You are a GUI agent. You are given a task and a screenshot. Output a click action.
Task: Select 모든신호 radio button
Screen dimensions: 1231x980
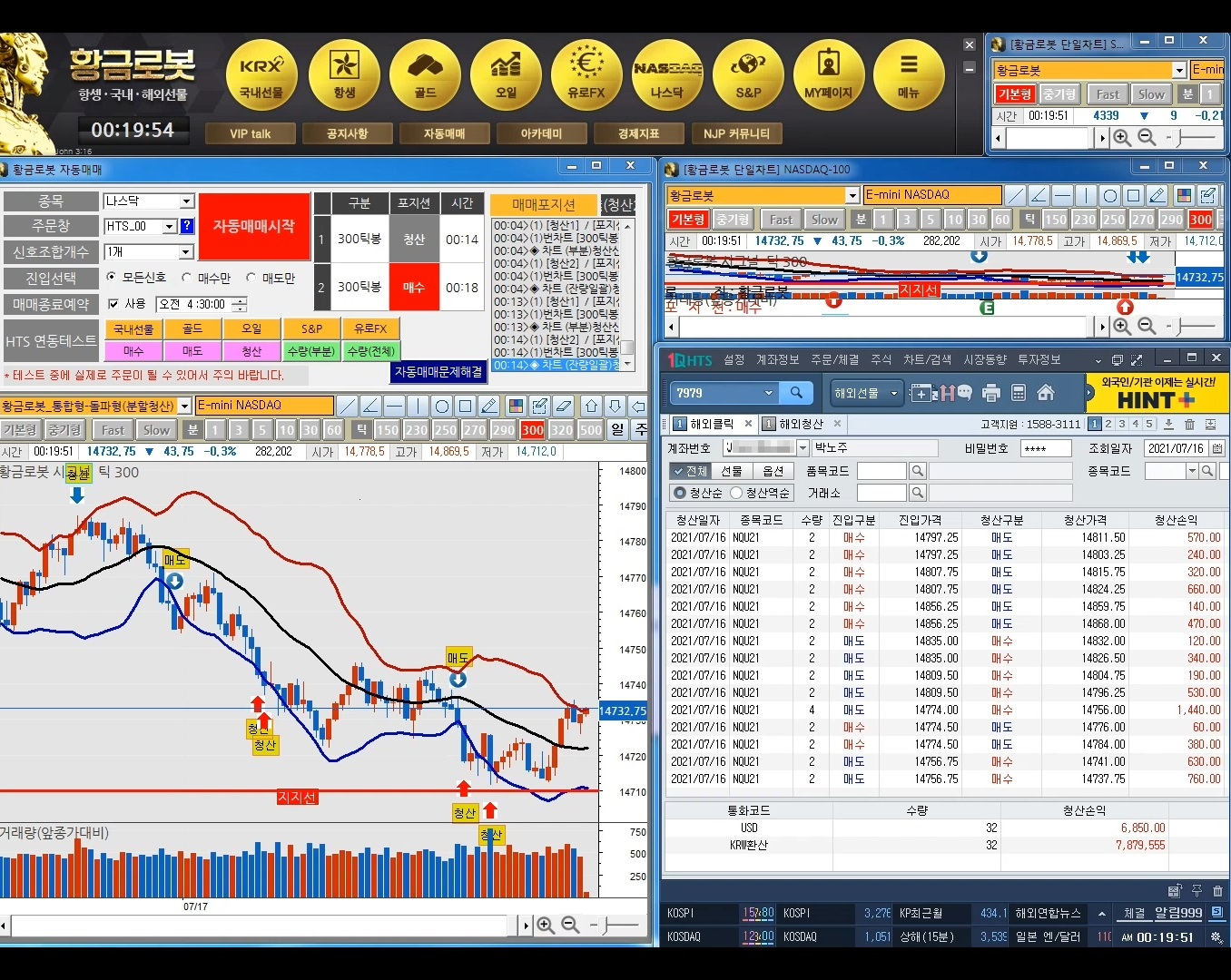[x=112, y=277]
